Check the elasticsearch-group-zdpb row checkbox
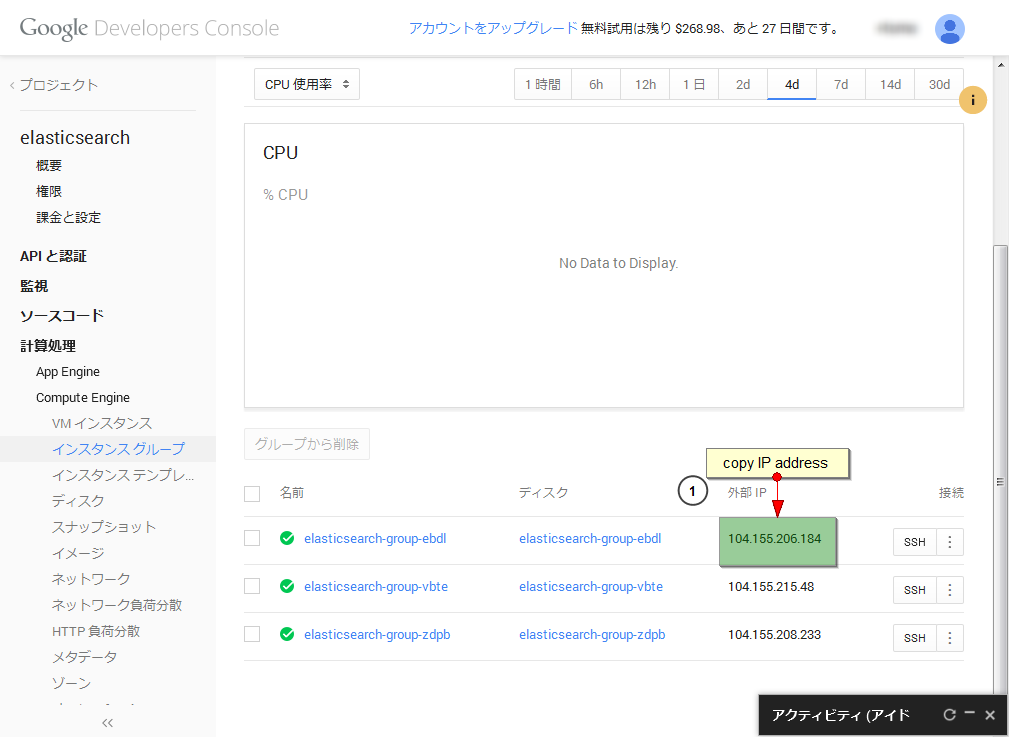1009x737 pixels. click(x=252, y=635)
